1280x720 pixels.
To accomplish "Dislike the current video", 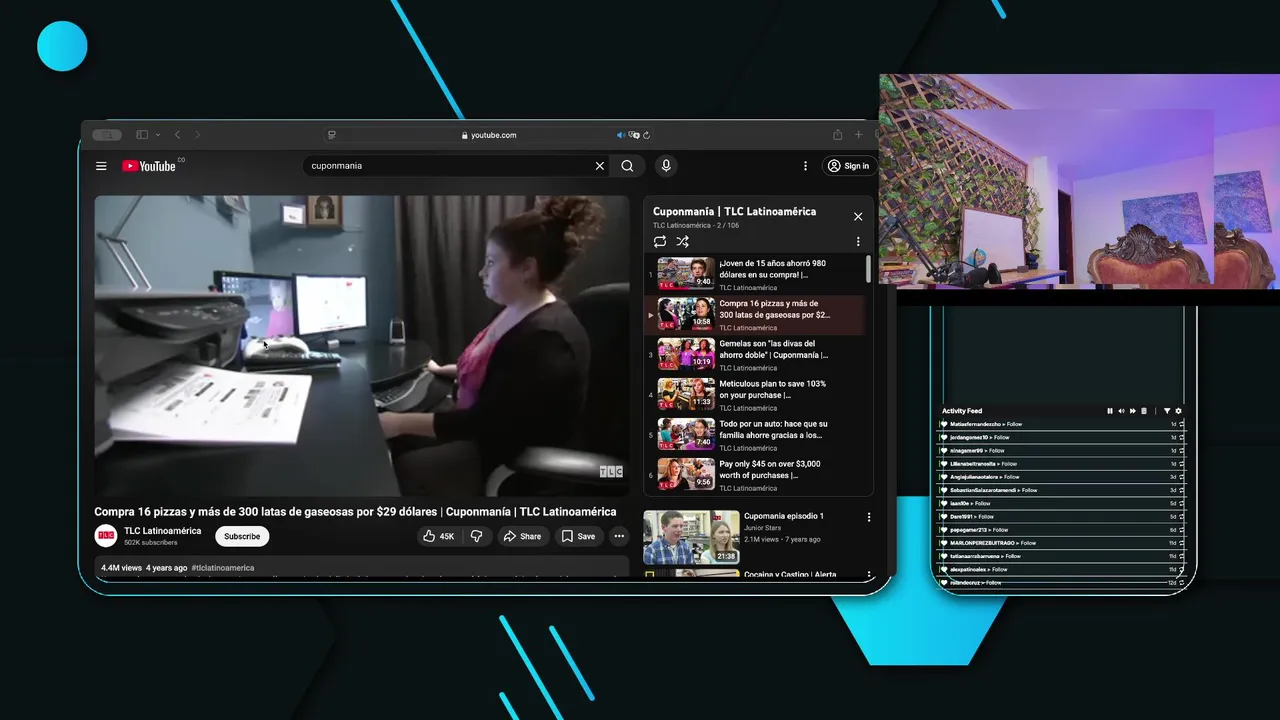I will pyautogui.click(x=476, y=536).
